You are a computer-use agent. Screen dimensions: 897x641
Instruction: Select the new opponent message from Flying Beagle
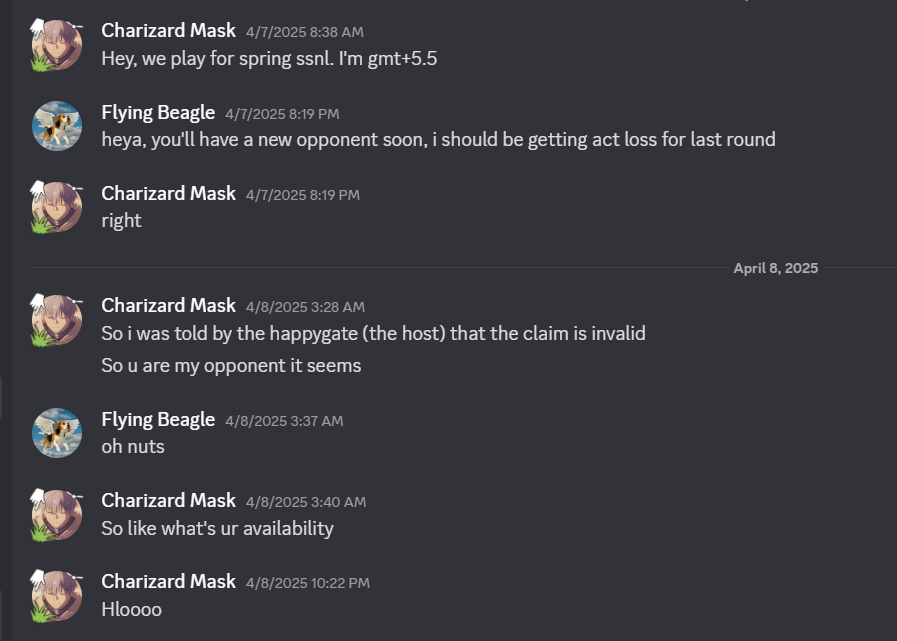[437, 139]
